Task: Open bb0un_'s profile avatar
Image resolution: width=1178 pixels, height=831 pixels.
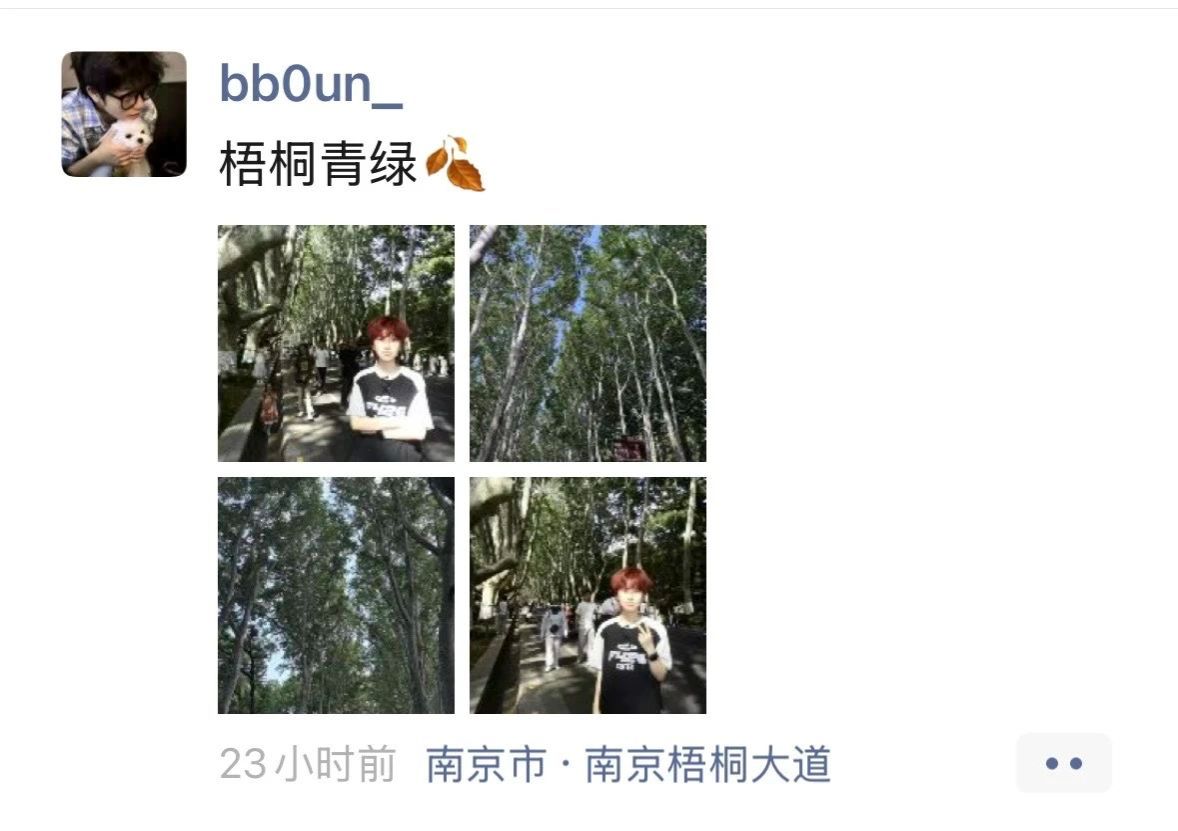Action: [x=124, y=114]
